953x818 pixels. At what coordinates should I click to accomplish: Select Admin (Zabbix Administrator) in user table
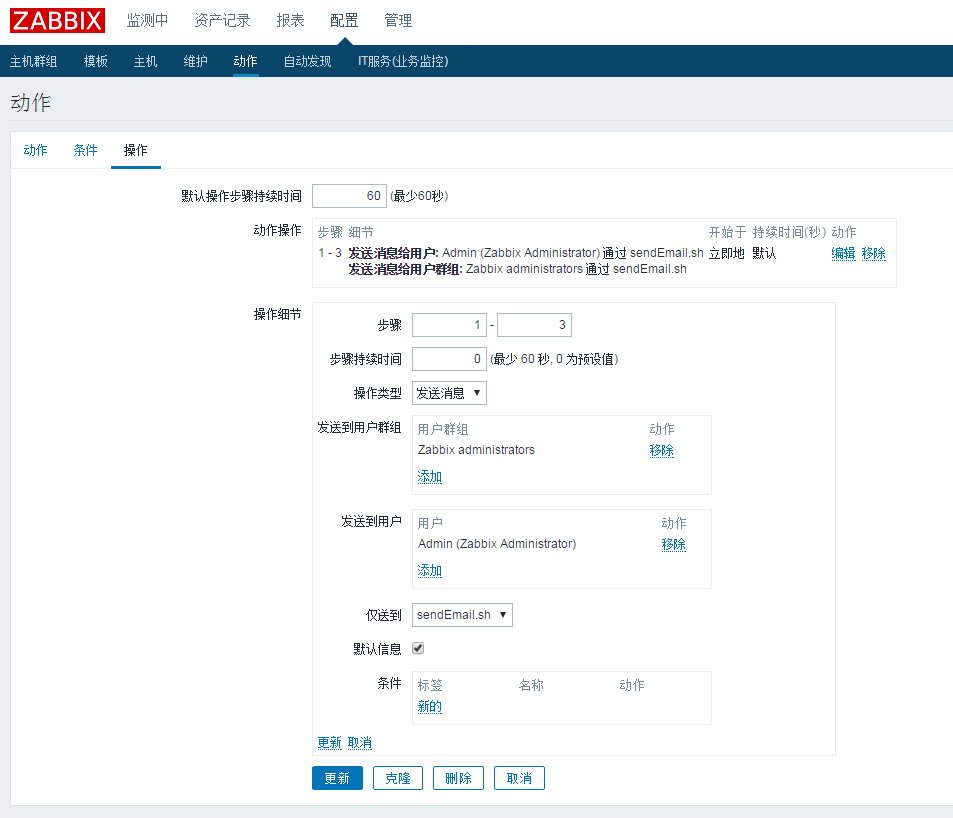(x=497, y=544)
